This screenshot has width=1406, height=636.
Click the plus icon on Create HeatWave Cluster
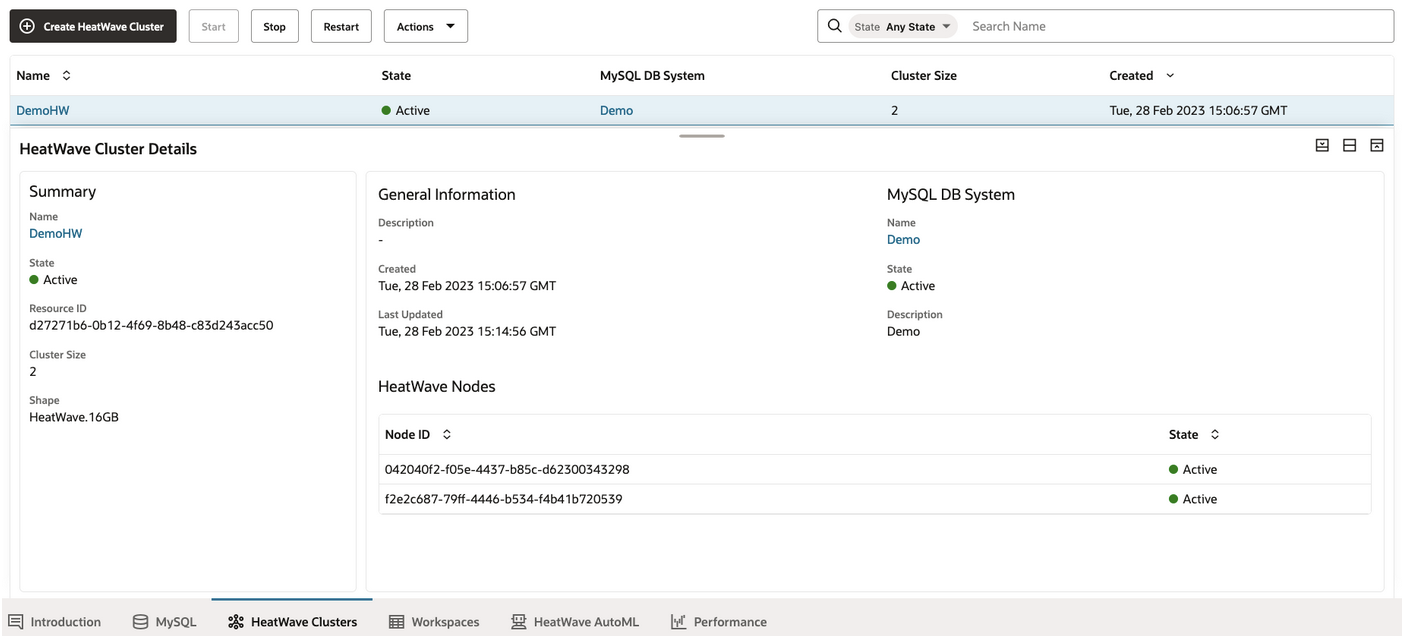coord(27,26)
